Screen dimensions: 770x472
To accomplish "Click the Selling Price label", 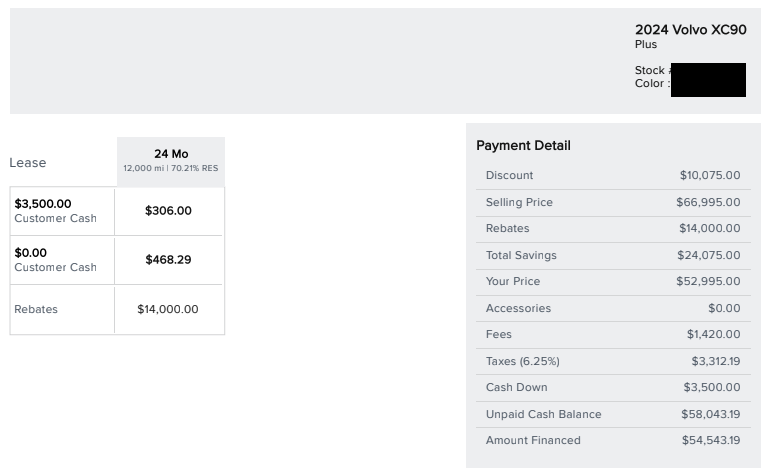I will coord(519,202).
